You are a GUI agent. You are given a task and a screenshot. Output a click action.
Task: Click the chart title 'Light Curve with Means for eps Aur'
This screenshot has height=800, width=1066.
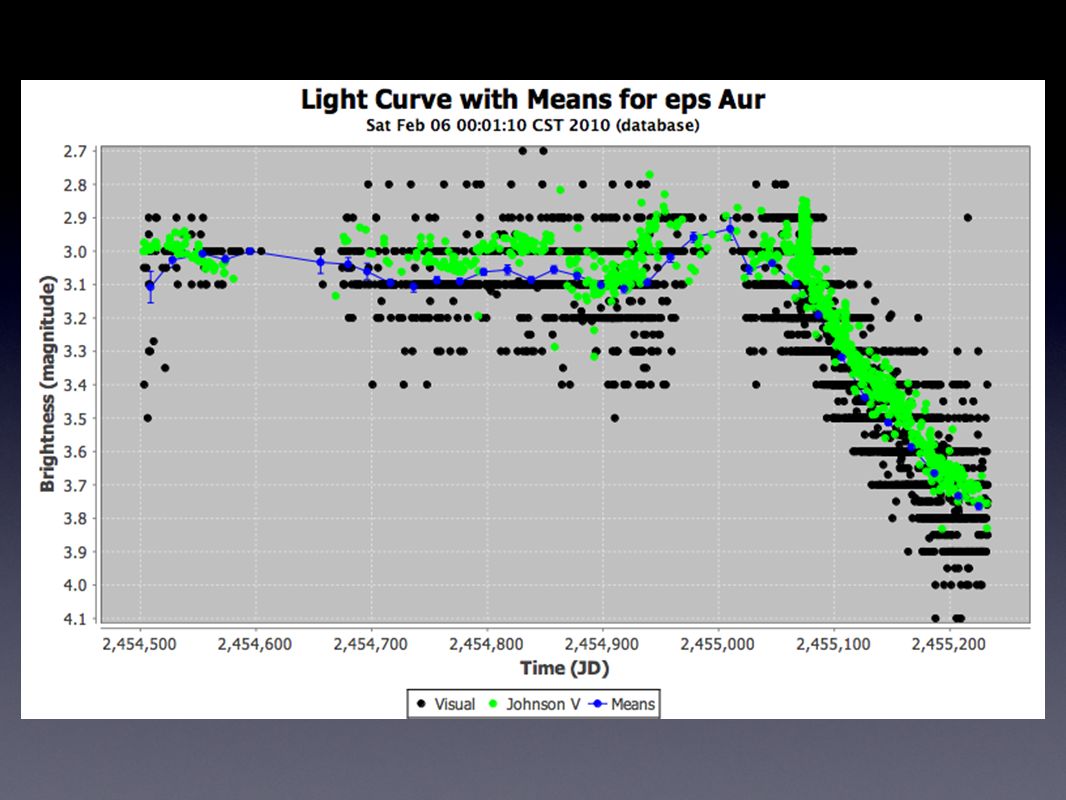tap(533, 100)
